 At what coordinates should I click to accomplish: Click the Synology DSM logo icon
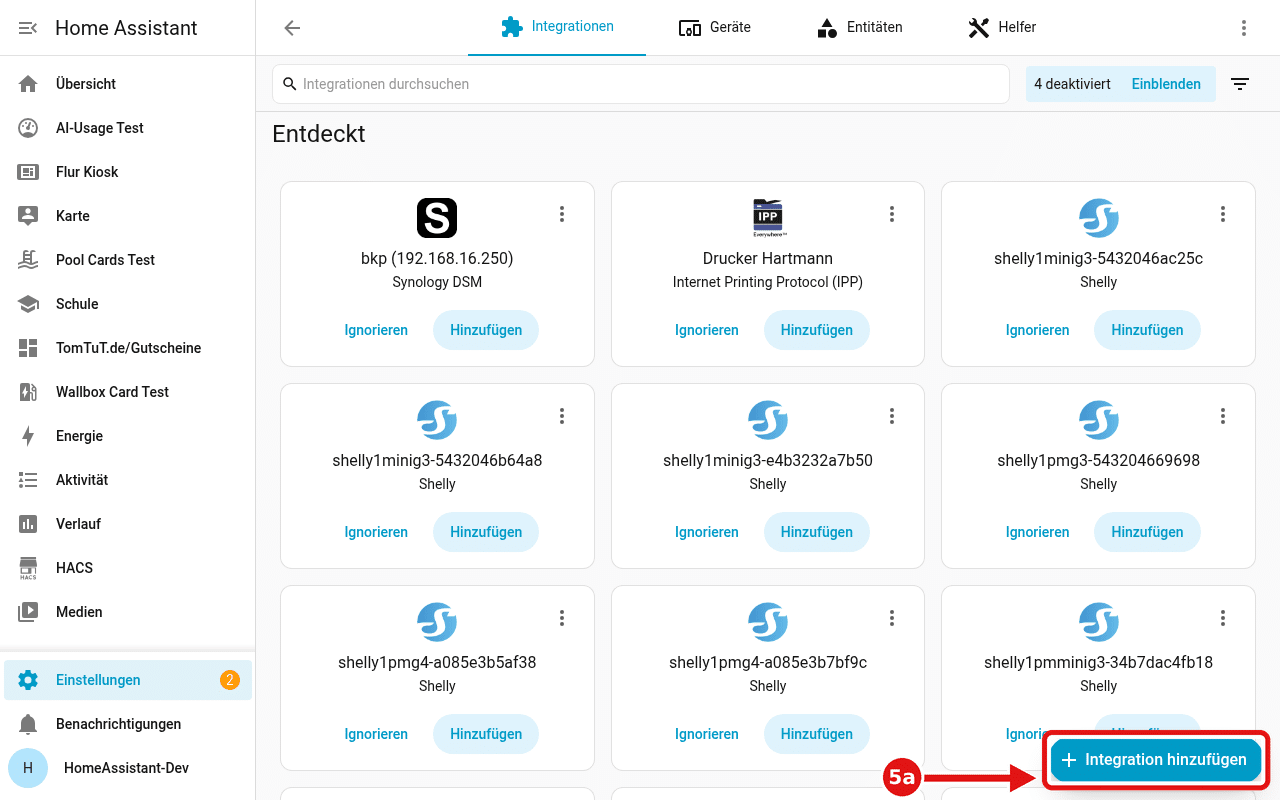(437, 218)
